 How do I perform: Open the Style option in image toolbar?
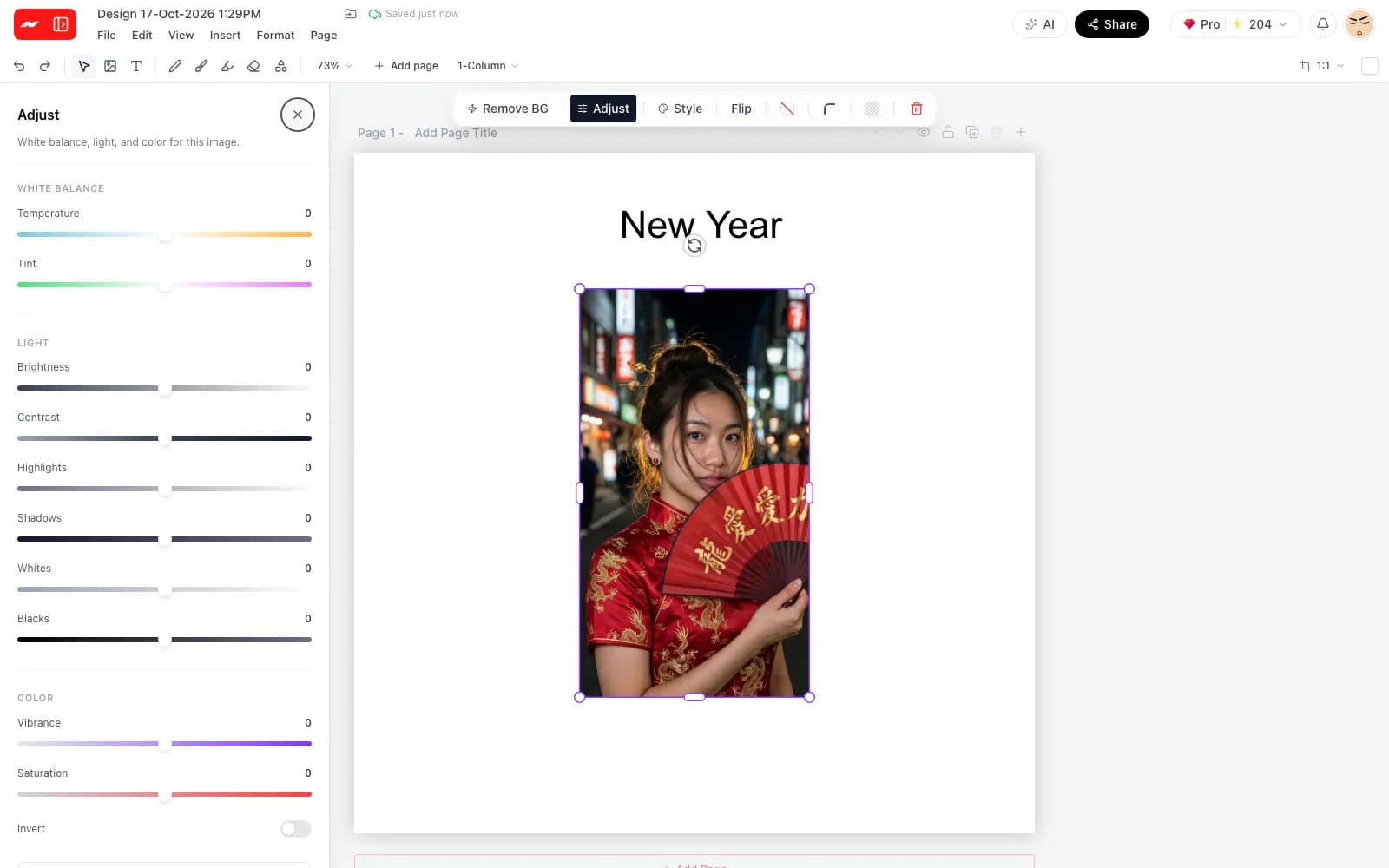click(680, 108)
